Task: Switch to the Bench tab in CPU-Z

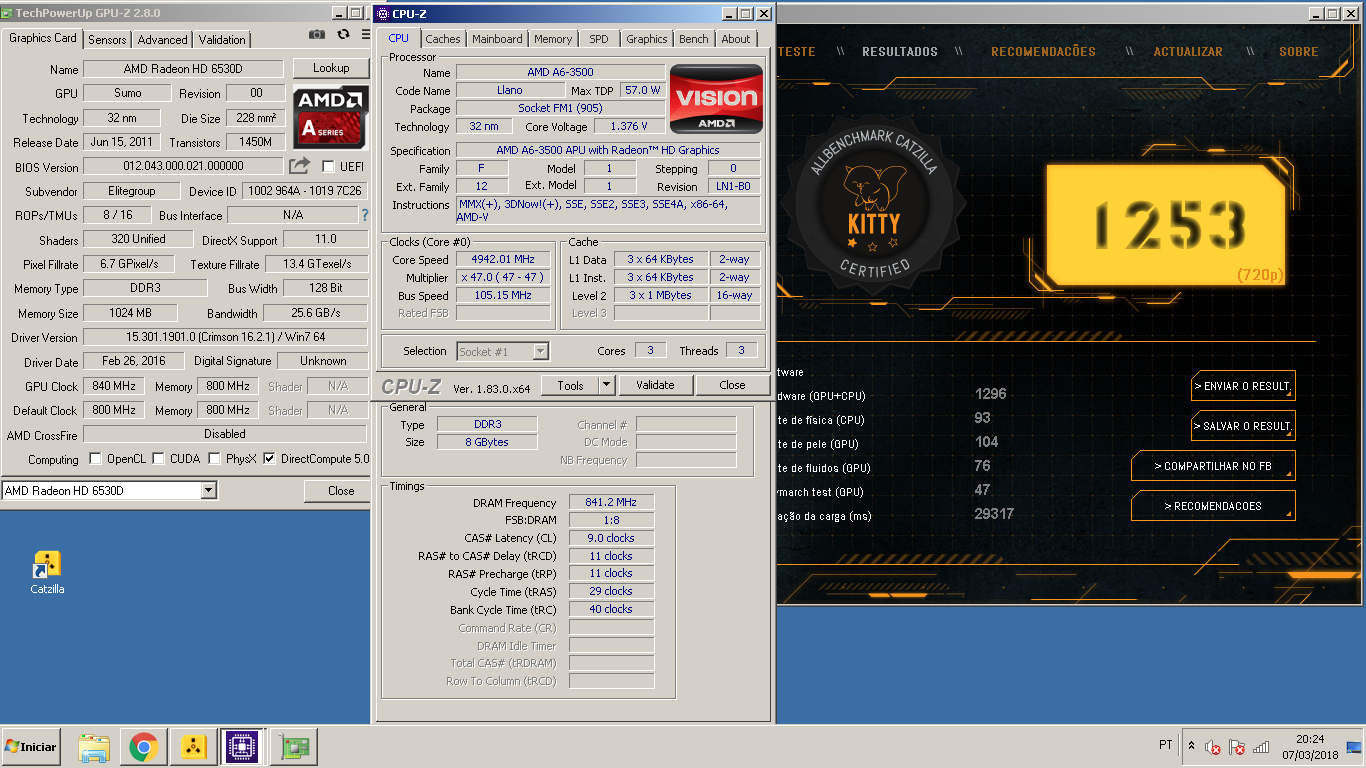Action: (693, 39)
